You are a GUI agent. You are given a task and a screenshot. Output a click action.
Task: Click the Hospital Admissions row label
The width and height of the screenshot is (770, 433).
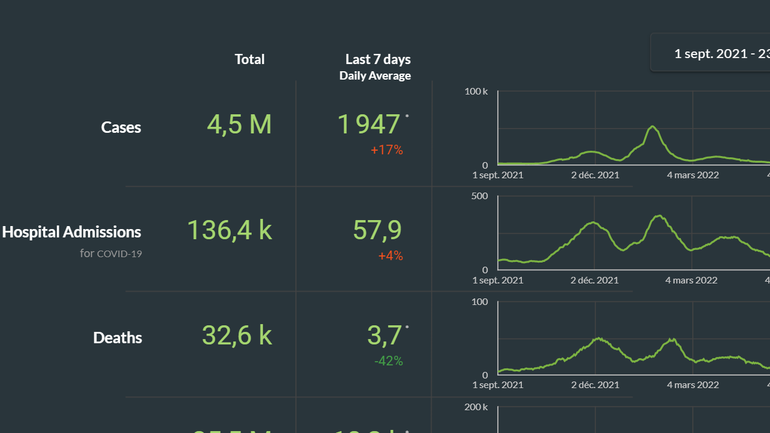pos(72,232)
